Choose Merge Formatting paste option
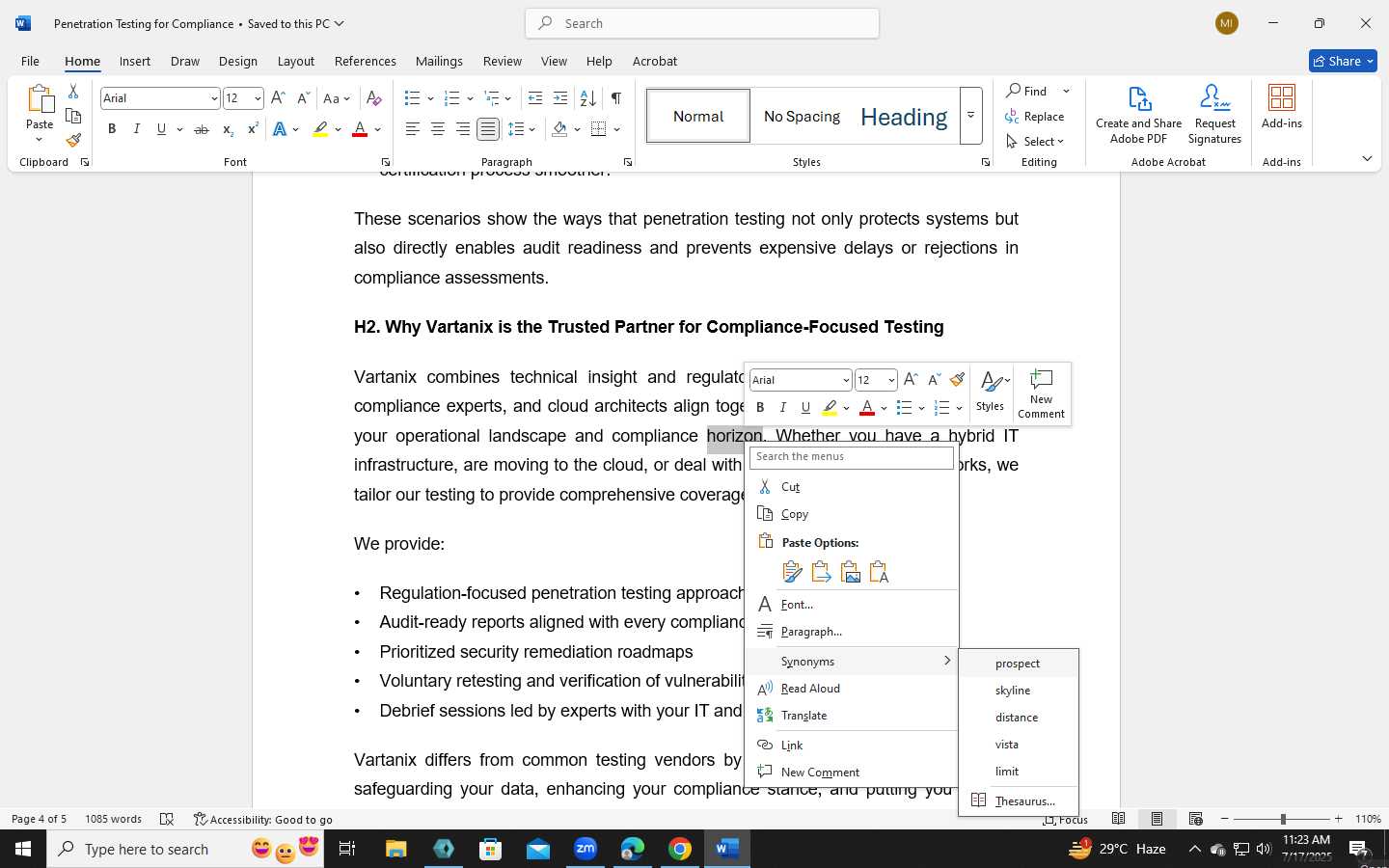This screenshot has width=1389, height=868. [821, 572]
